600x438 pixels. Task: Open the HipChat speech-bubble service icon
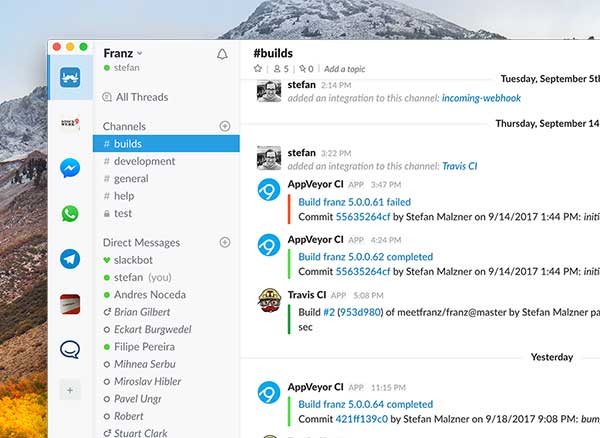[x=70, y=349]
